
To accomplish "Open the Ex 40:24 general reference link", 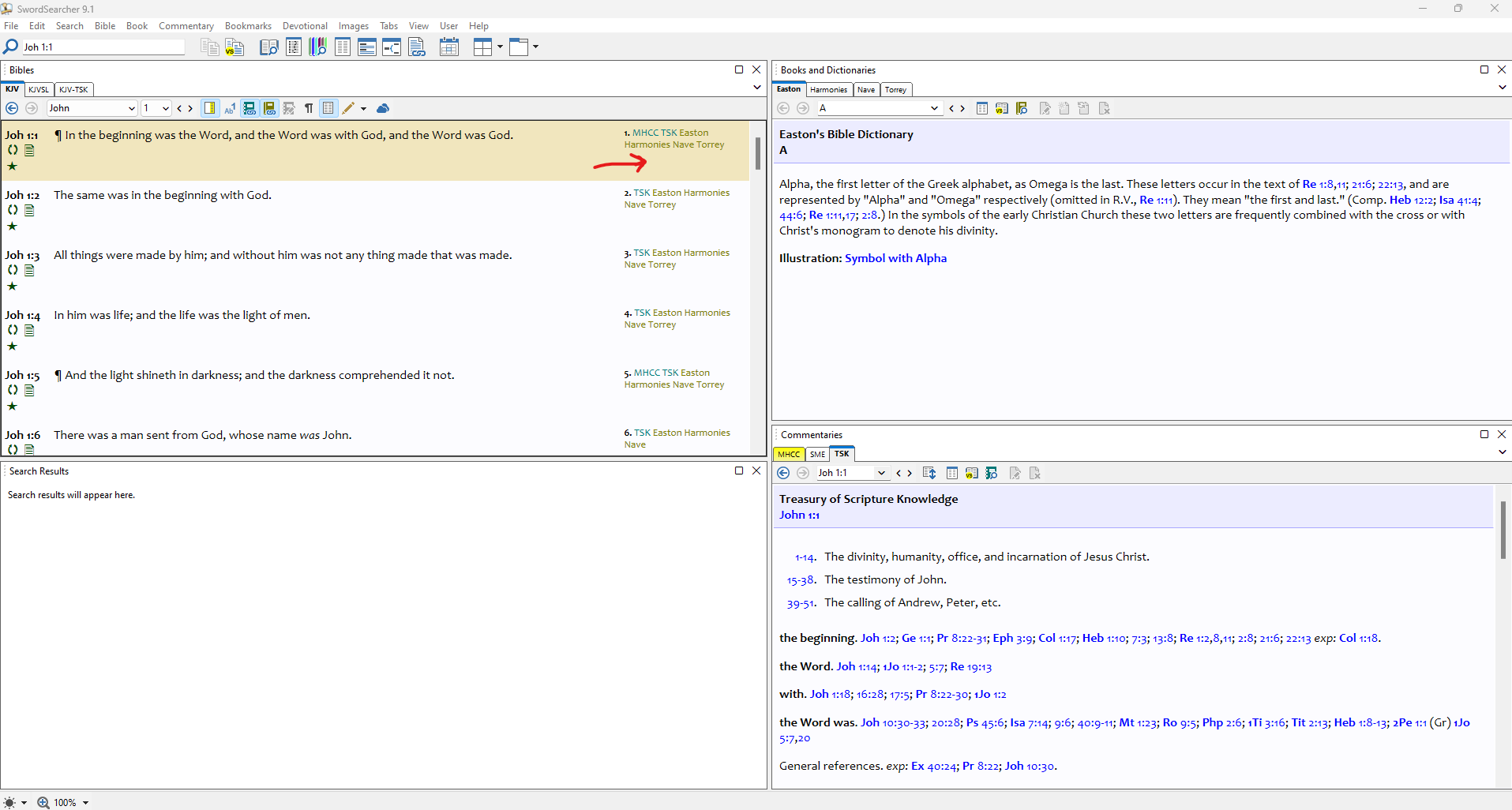I will (x=933, y=766).
